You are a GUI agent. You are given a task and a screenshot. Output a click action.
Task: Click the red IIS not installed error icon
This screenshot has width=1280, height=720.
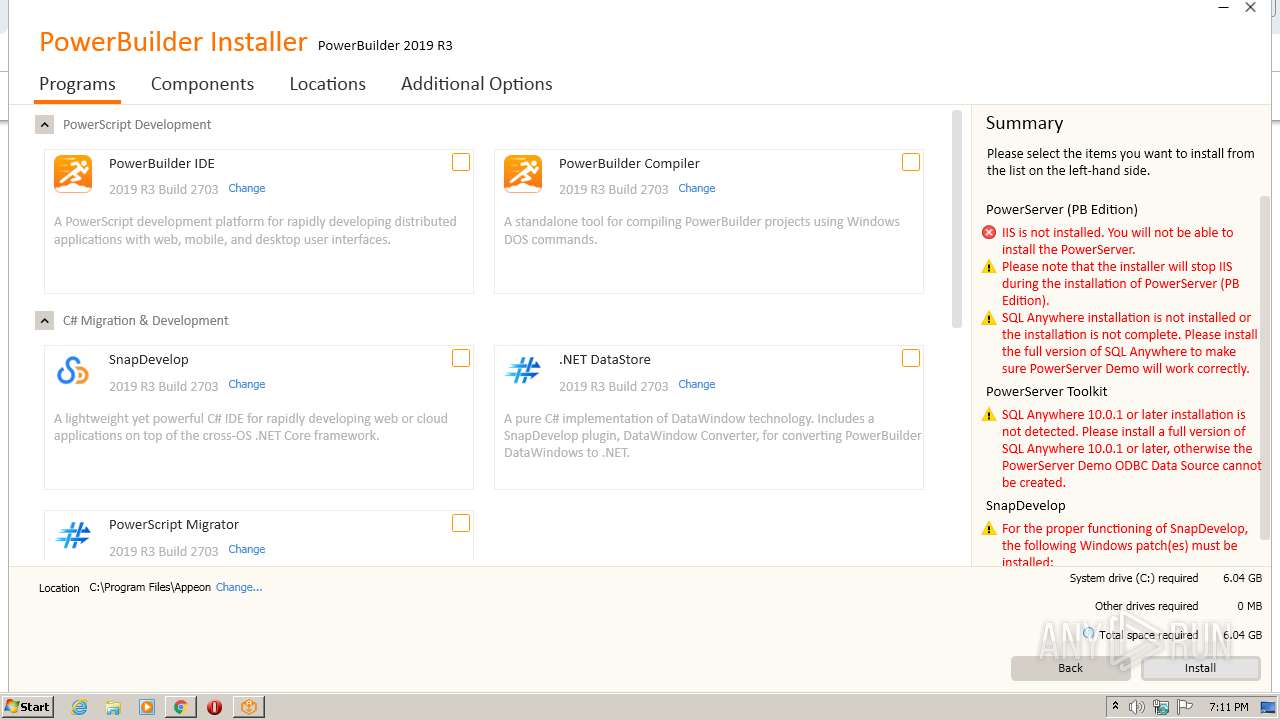[x=989, y=233]
